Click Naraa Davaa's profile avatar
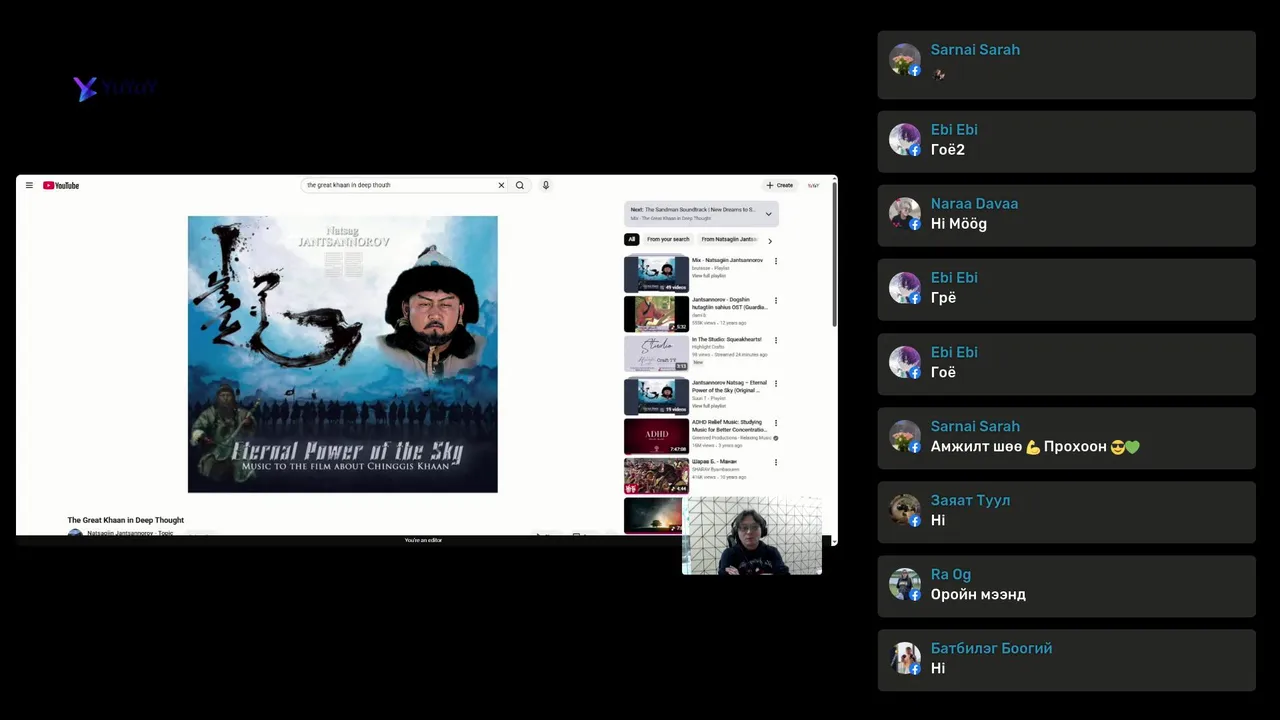Image resolution: width=1280 pixels, height=720 pixels. click(x=905, y=214)
